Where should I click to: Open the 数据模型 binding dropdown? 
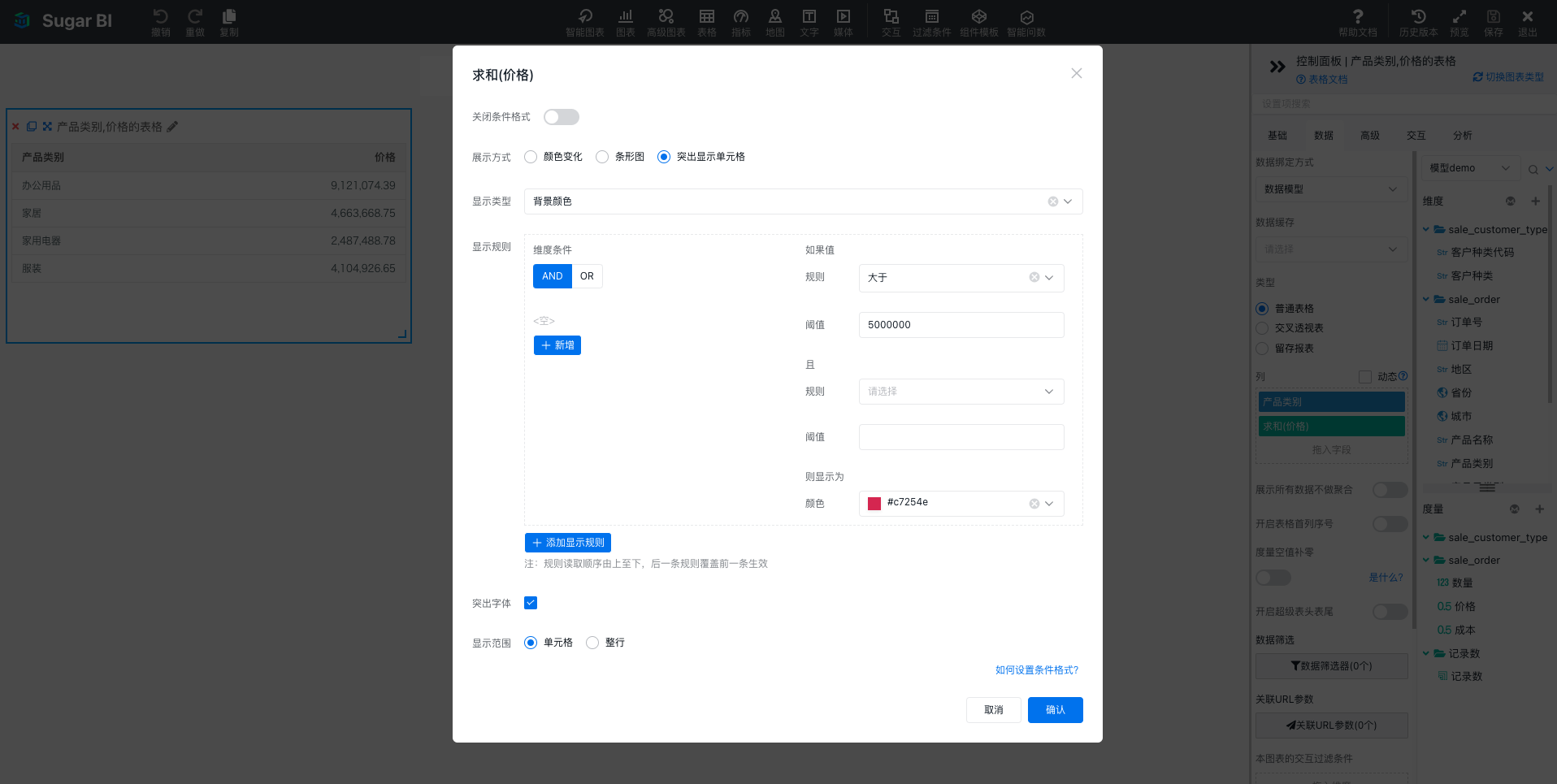(1330, 189)
